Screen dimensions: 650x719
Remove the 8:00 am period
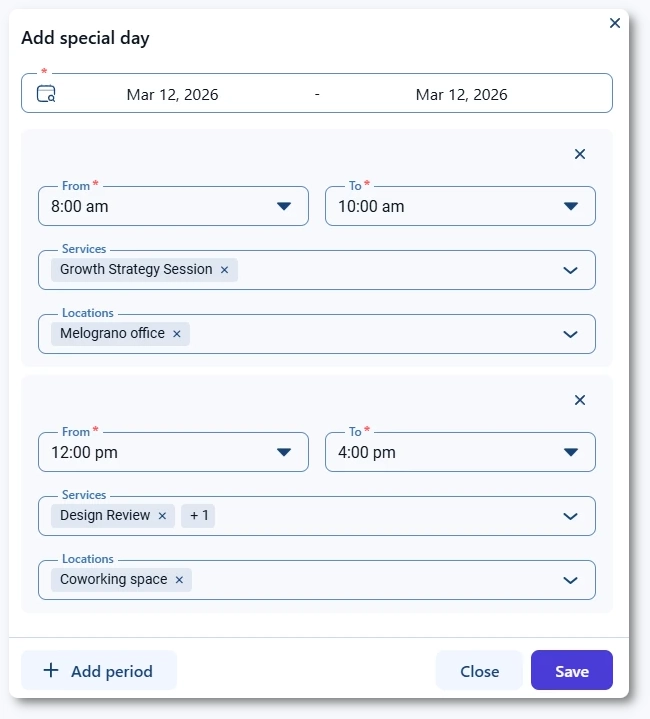tap(580, 154)
